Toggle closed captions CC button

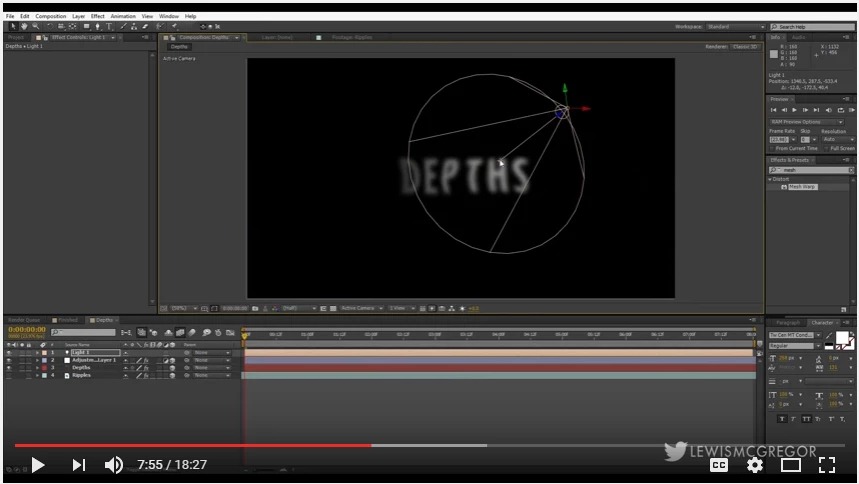click(719, 465)
